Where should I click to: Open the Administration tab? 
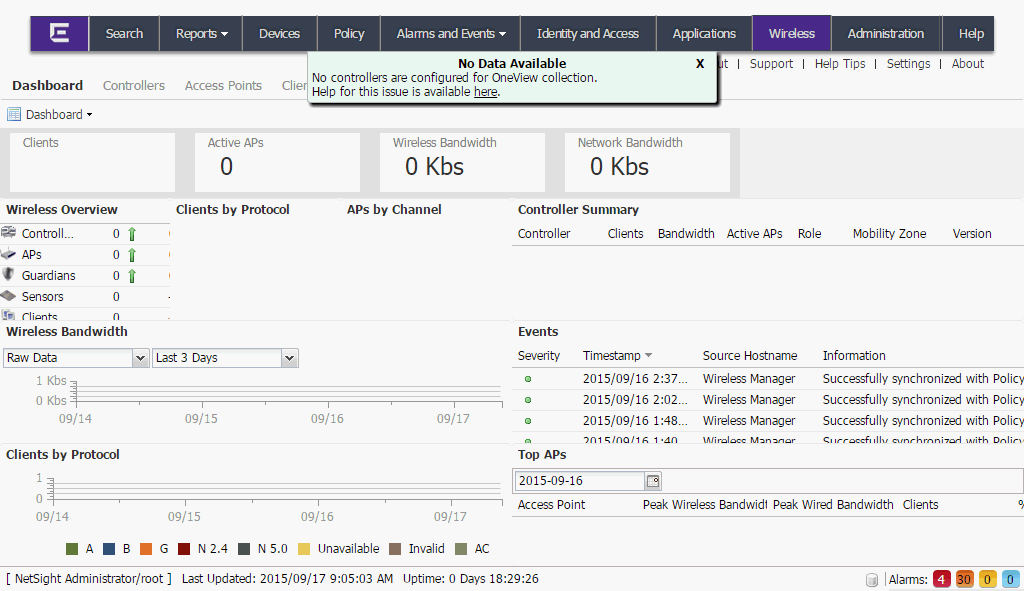click(886, 33)
